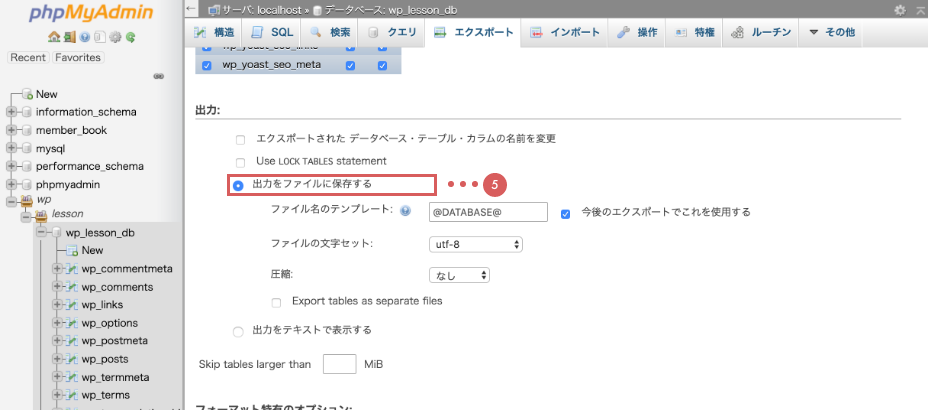Open the settings gear in the sidebar
This screenshot has width=928, height=410.
tap(116, 38)
